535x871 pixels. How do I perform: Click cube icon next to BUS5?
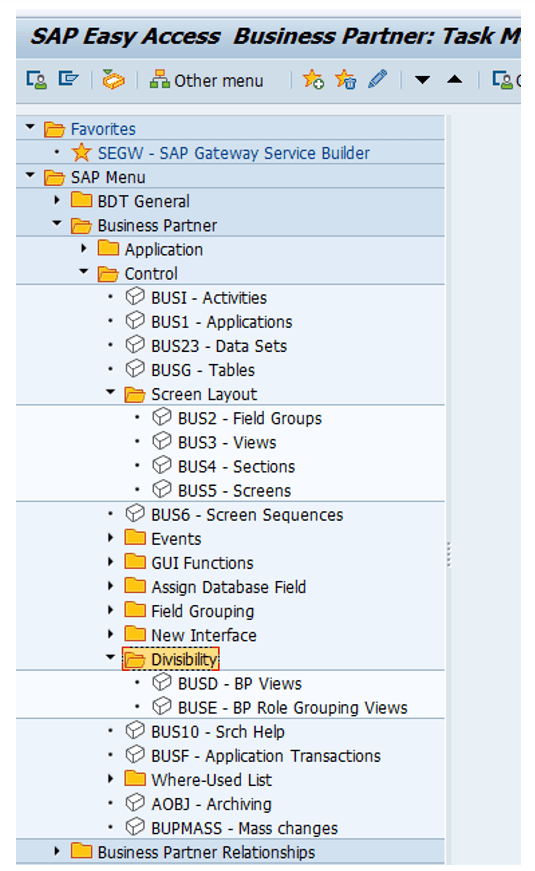(x=162, y=489)
